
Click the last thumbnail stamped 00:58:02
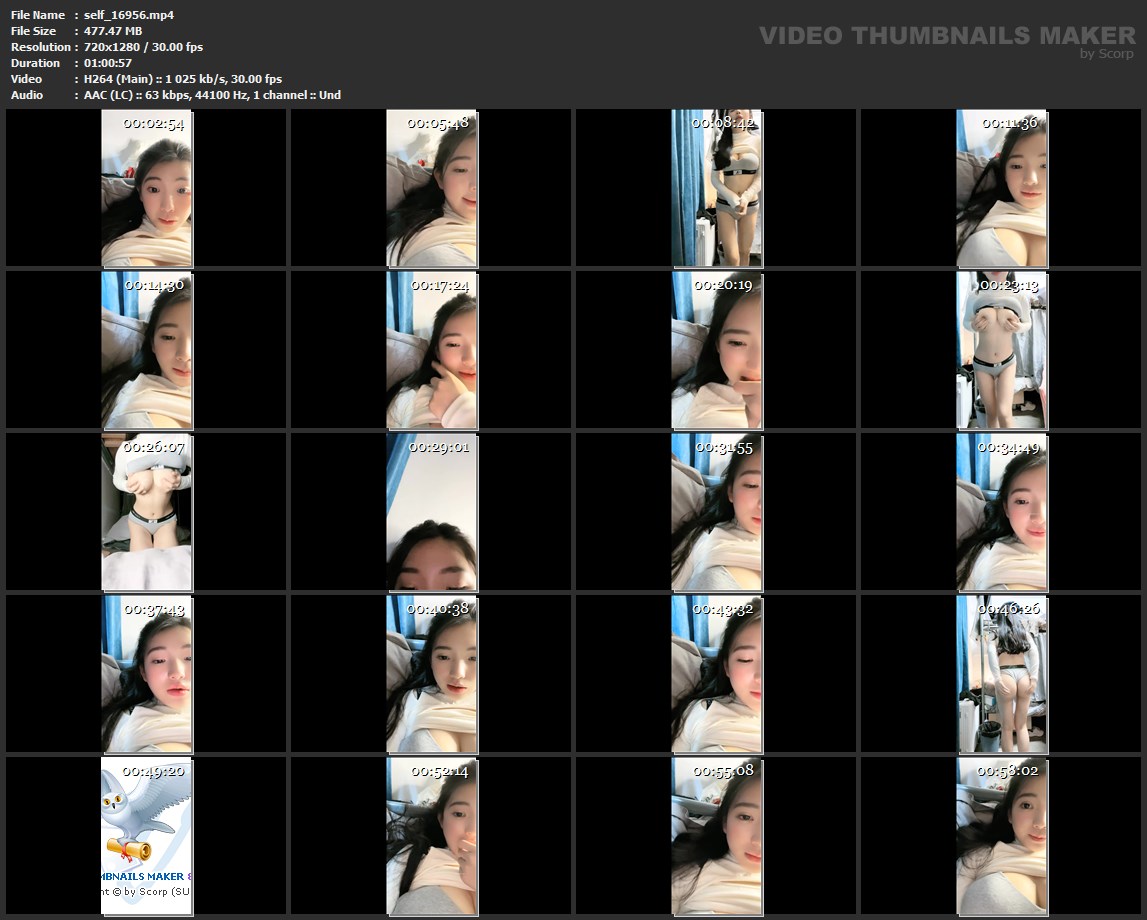[1001, 835]
